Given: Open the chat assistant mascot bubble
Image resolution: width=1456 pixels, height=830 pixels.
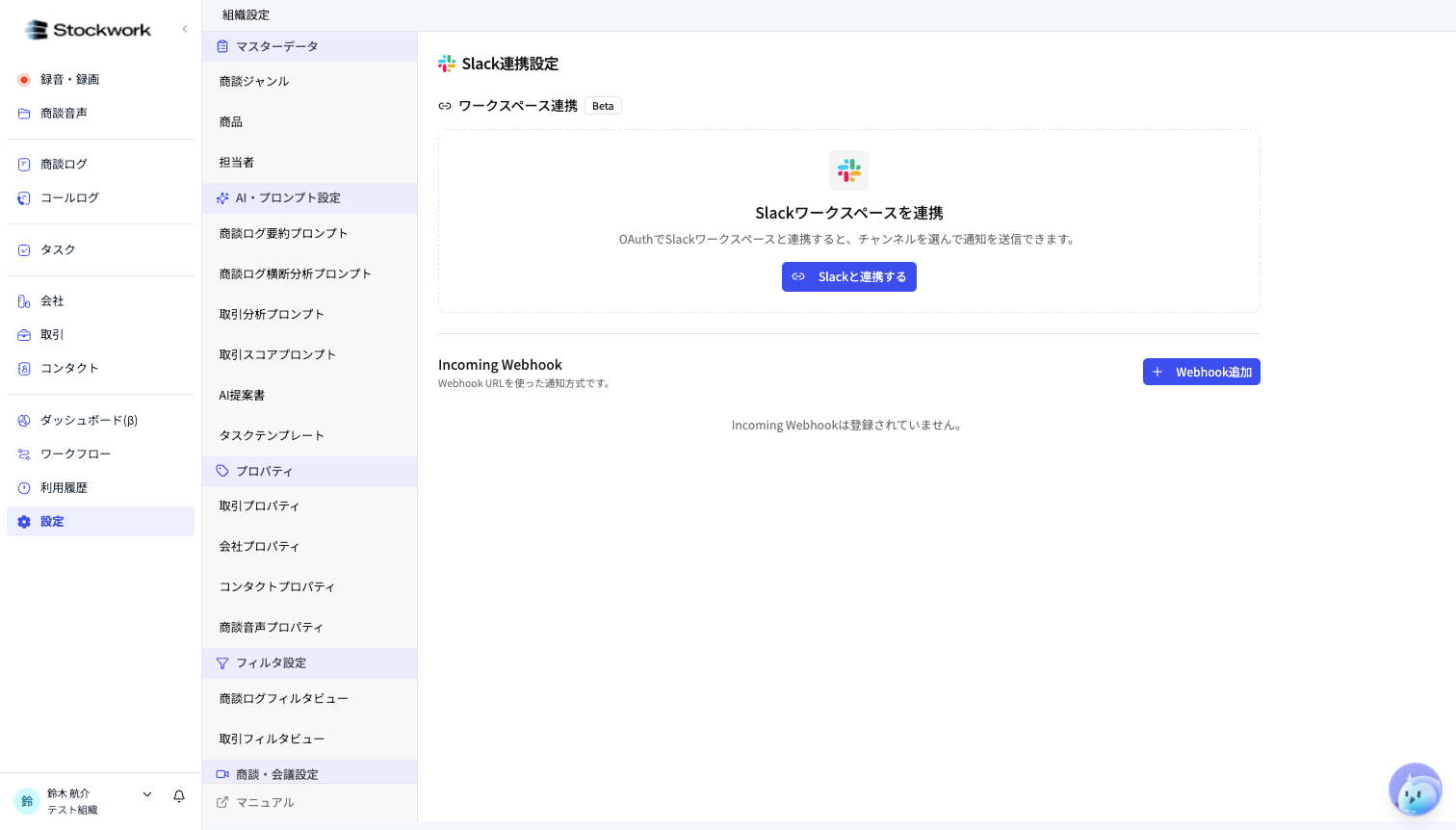Looking at the screenshot, I should (x=1415, y=791).
